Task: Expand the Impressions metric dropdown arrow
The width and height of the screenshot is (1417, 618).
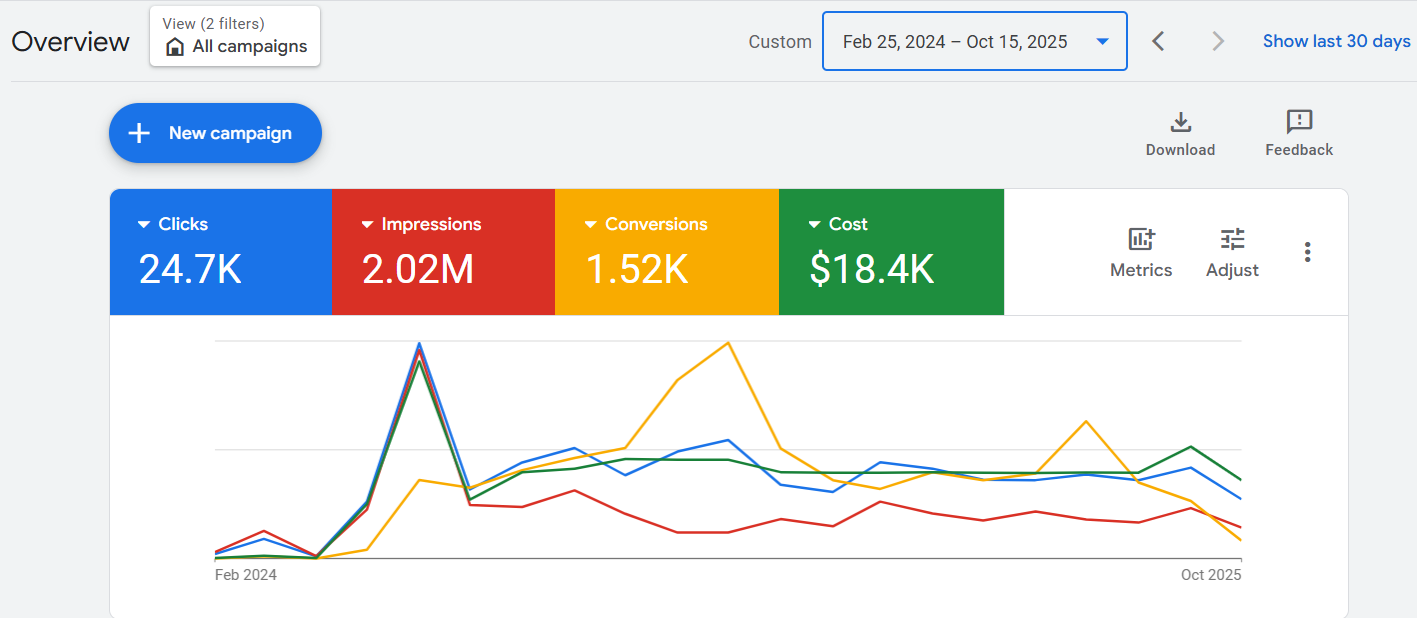Action: coord(367,225)
